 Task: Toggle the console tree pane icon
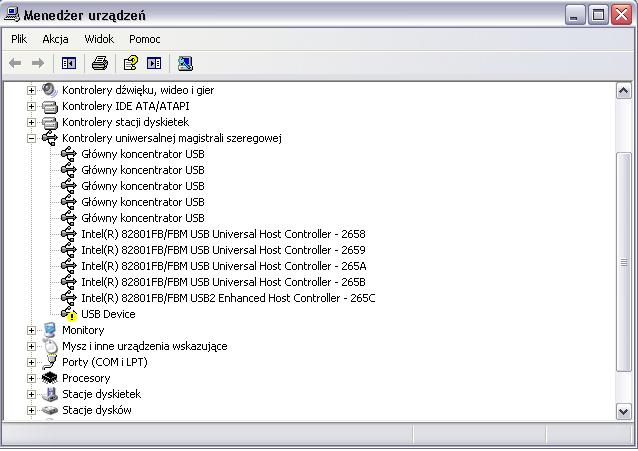[69, 63]
